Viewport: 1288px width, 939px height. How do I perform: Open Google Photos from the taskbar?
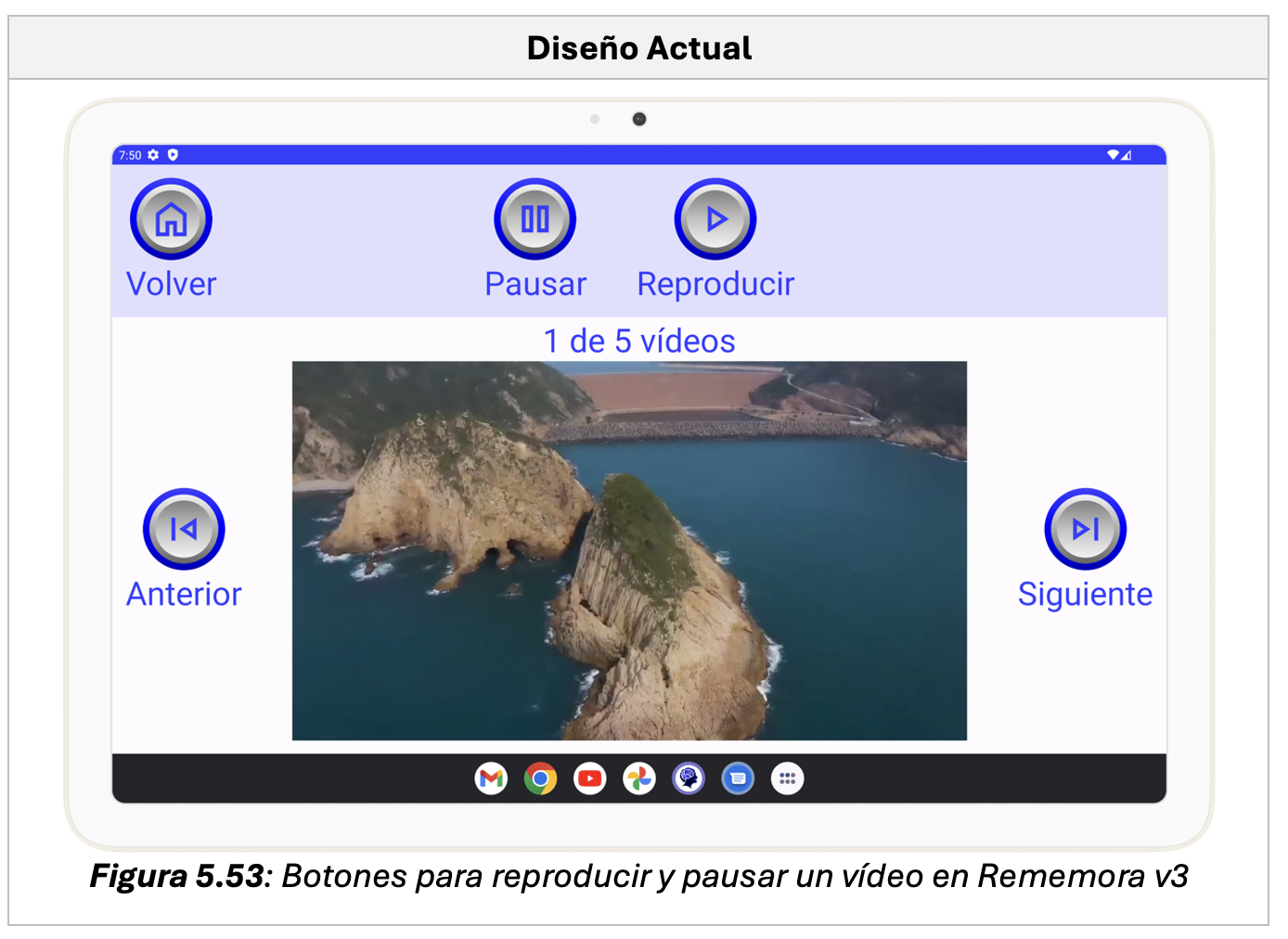point(639,778)
